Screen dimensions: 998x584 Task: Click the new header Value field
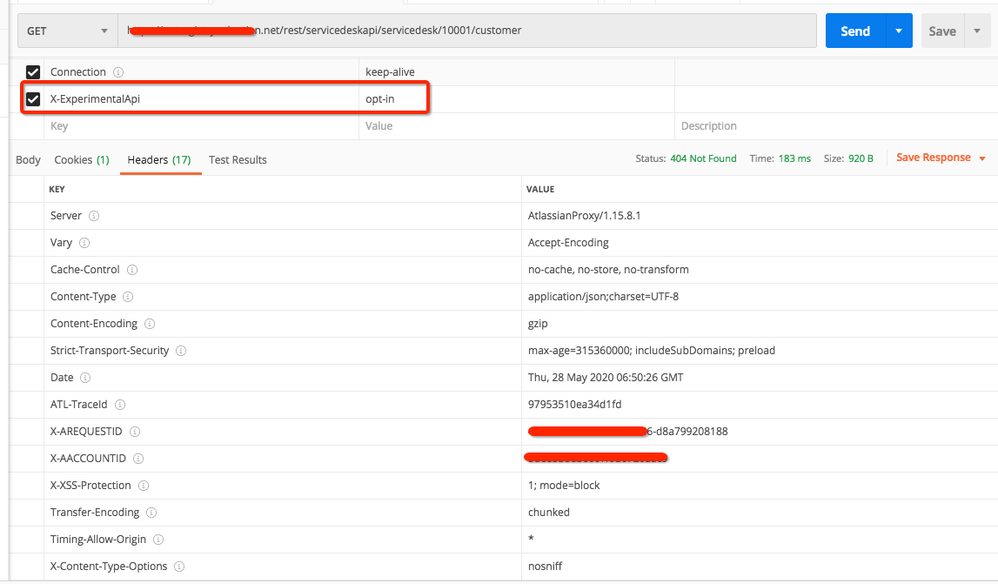516,126
